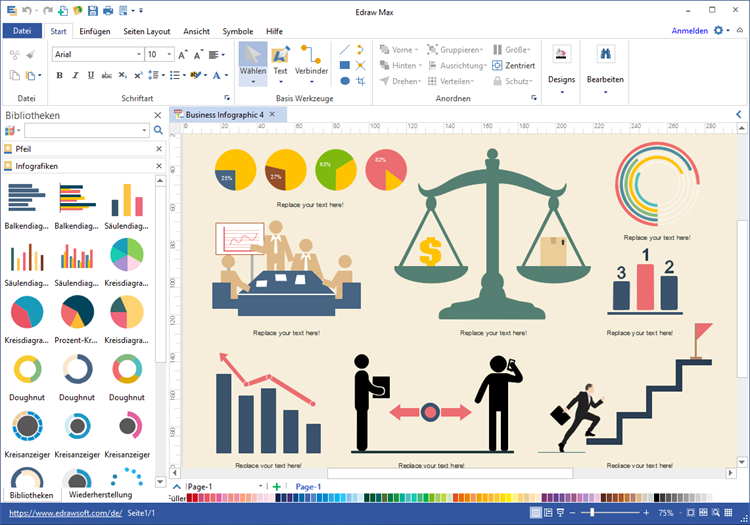750x525 pixels.
Task: Click the undo arrow icon
Action: click(x=27, y=10)
